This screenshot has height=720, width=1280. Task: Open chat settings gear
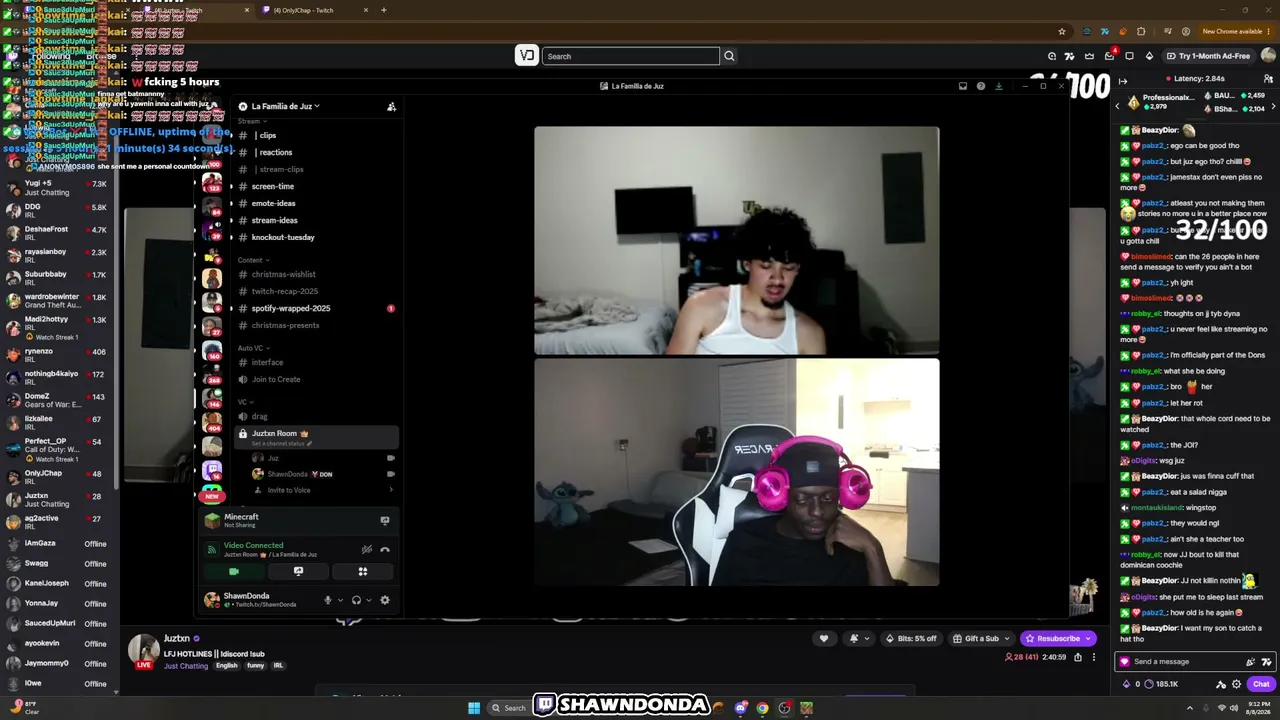point(1237,684)
